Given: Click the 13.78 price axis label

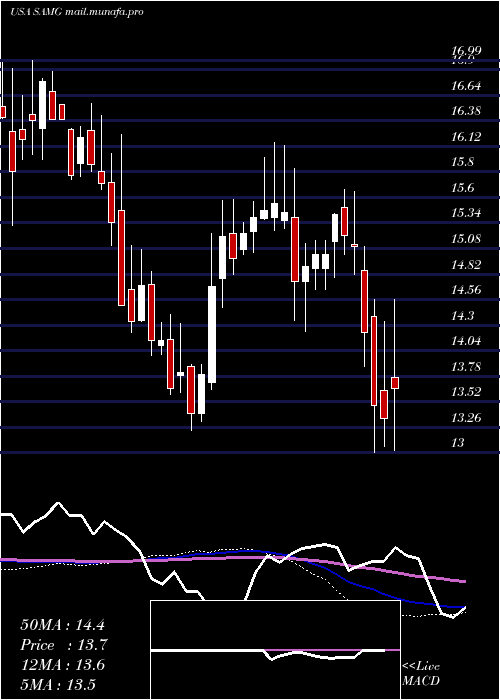Looking at the screenshot, I should point(466,367).
